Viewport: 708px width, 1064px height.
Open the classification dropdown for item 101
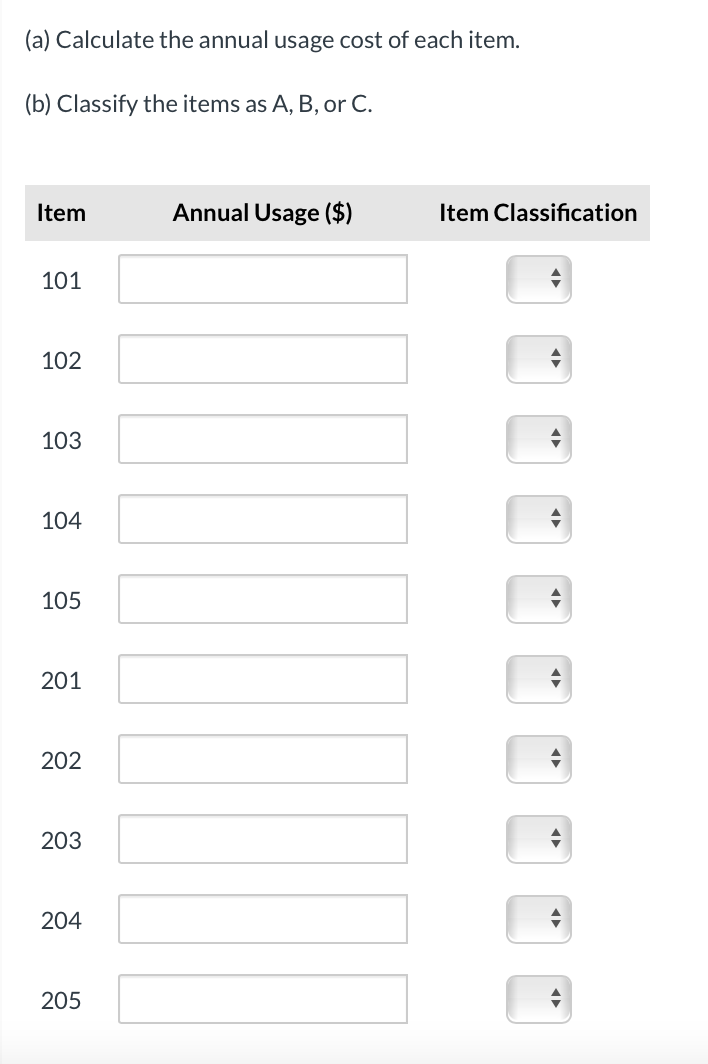point(538,279)
